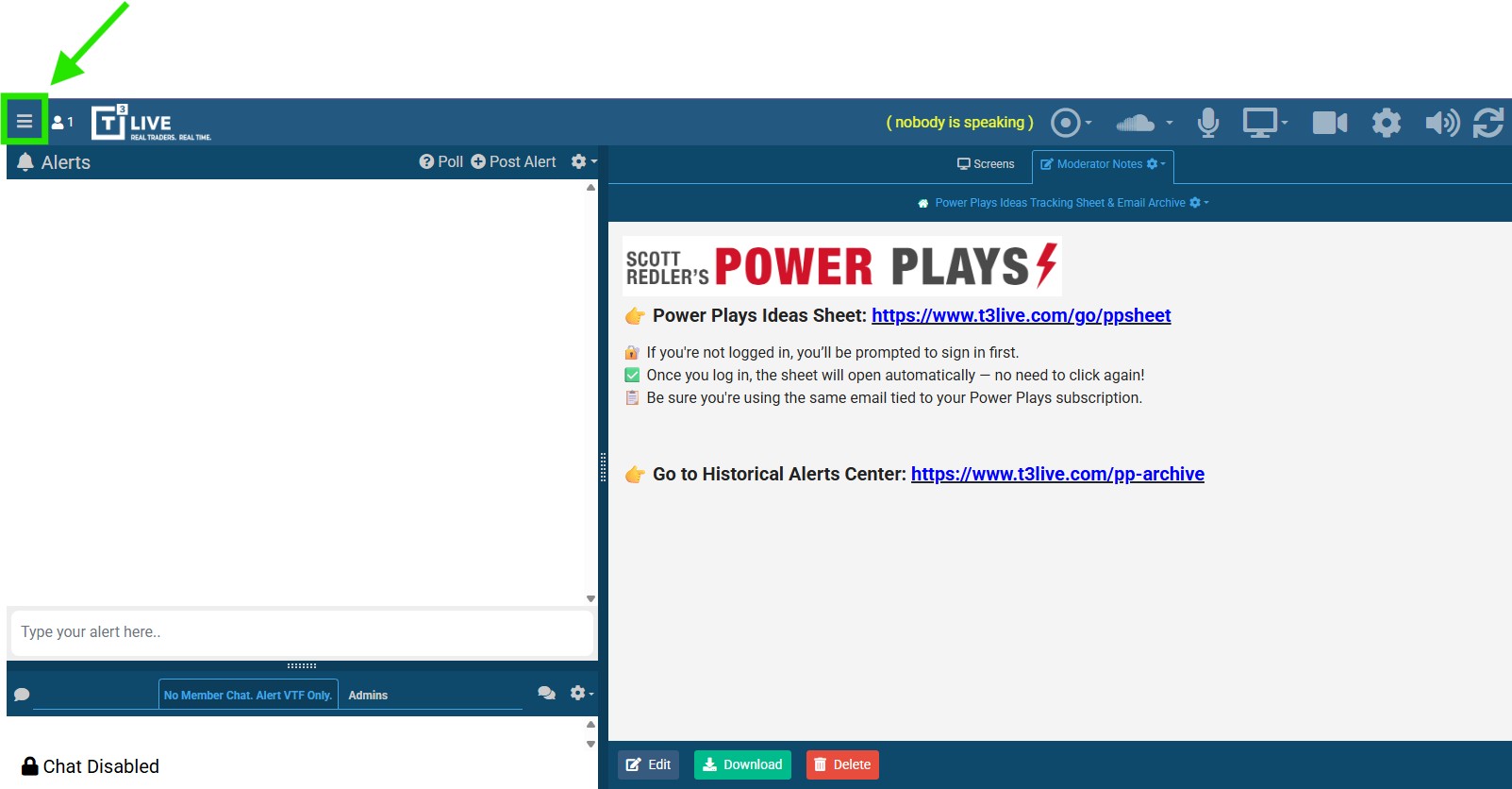Click the 'Chat Disabled' text
Screen dimensions: 1512x789
(x=101, y=766)
